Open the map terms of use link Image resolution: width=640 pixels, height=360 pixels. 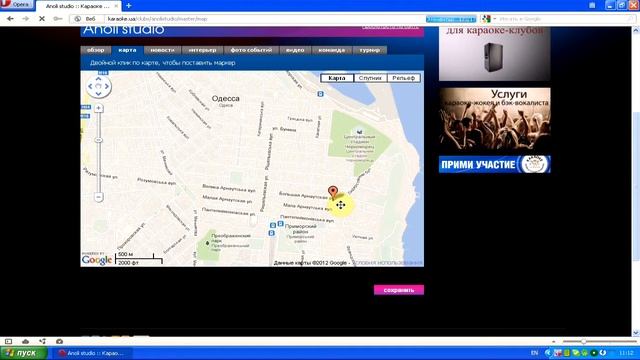click(387, 263)
